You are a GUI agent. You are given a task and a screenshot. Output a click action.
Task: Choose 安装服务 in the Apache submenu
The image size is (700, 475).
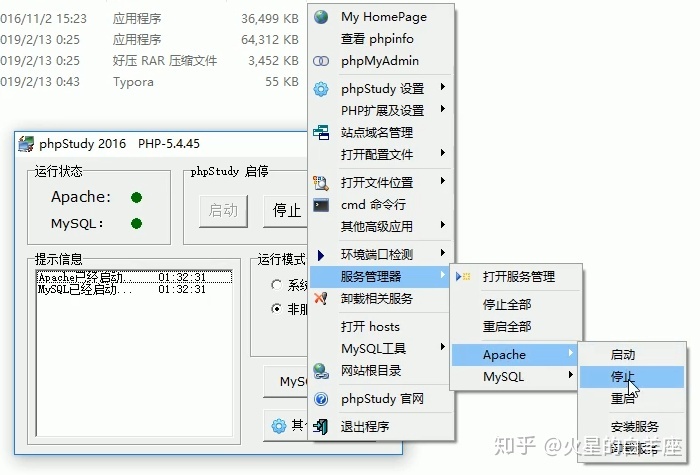tap(632, 427)
